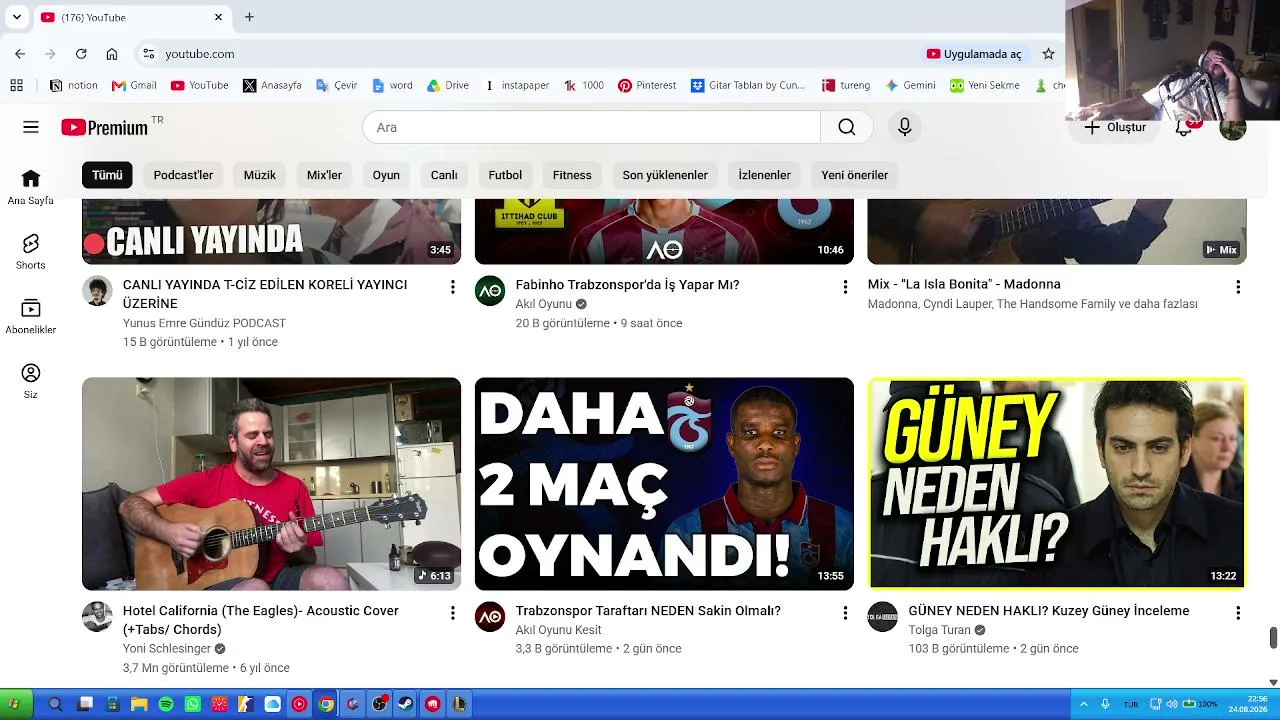Click the search magnifier button
Viewport: 1280px width, 720px height.
847,127
